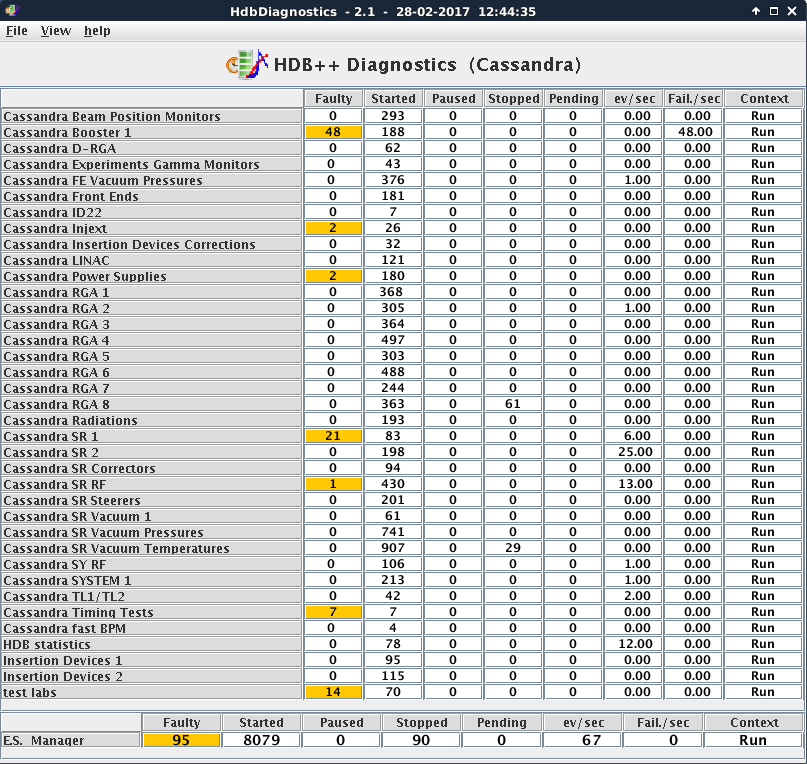Click the 61 stopped count for Cassandra RGA 8

[x=513, y=404]
